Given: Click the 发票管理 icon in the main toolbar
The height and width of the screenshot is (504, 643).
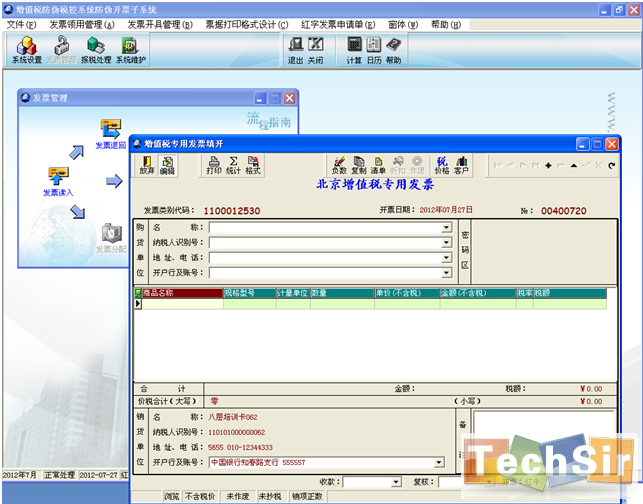Looking at the screenshot, I should click(61, 50).
